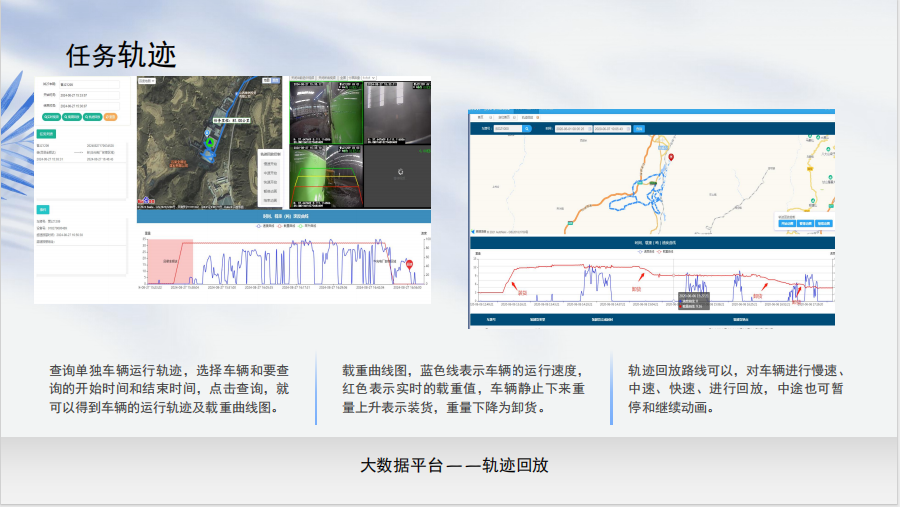
Task: Click the red shaded loading region on the left chart
Action: point(167,261)
